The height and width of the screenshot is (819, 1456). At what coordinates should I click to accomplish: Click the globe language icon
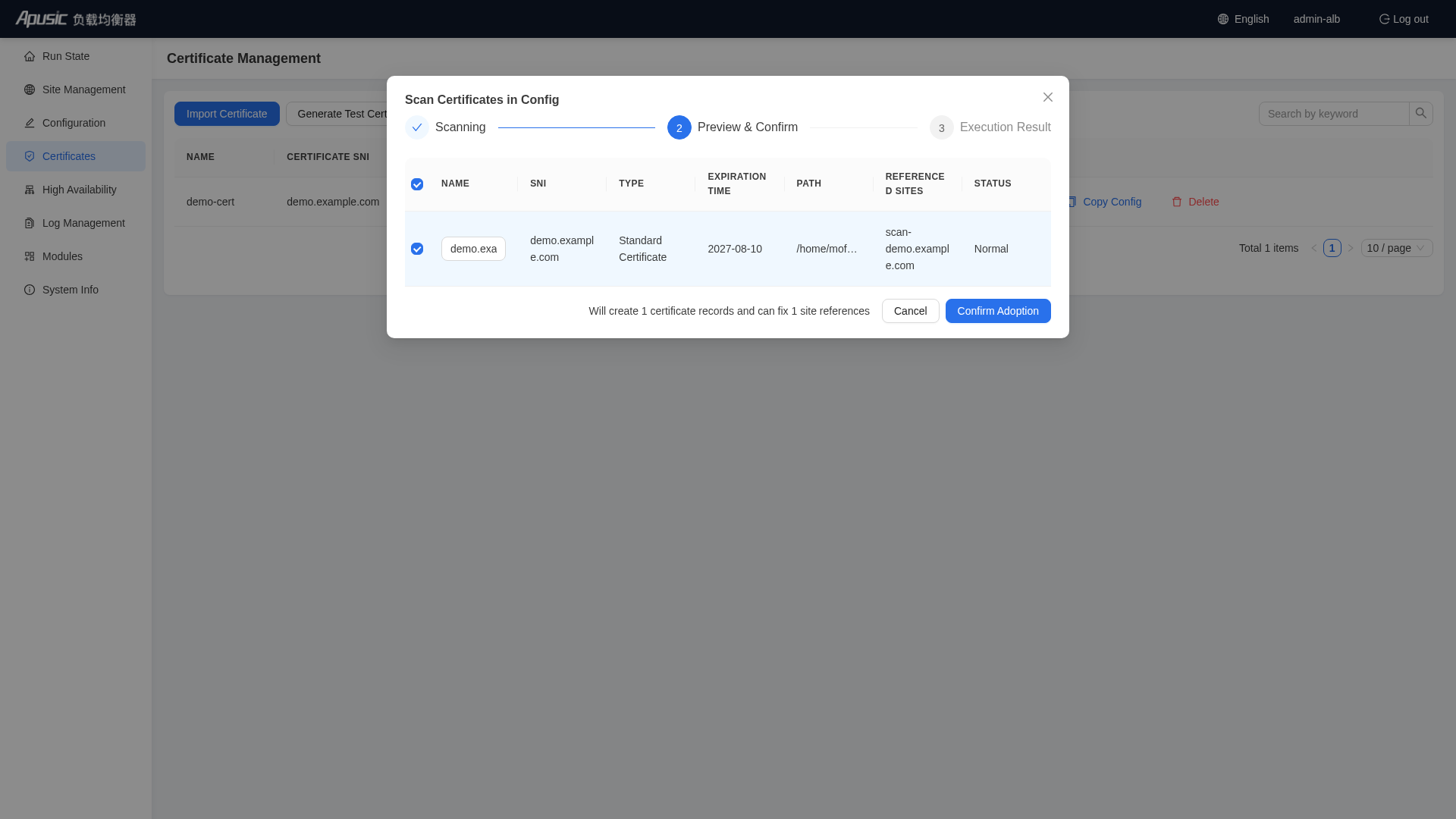point(1223,19)
